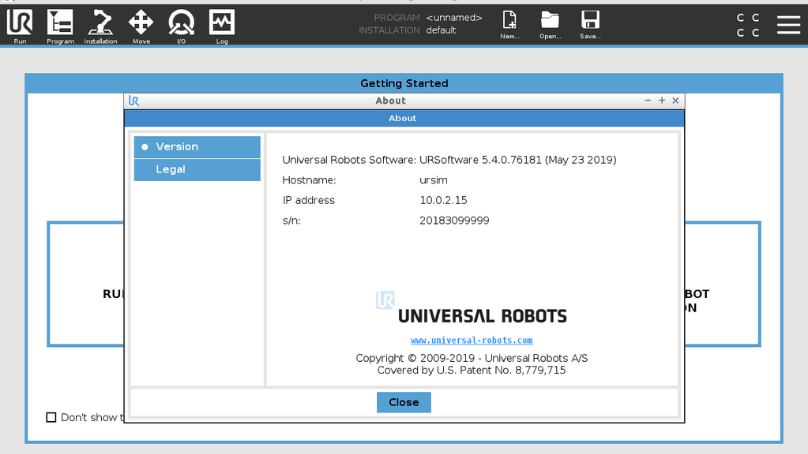Create a new program with New icon

pos(510,25)
